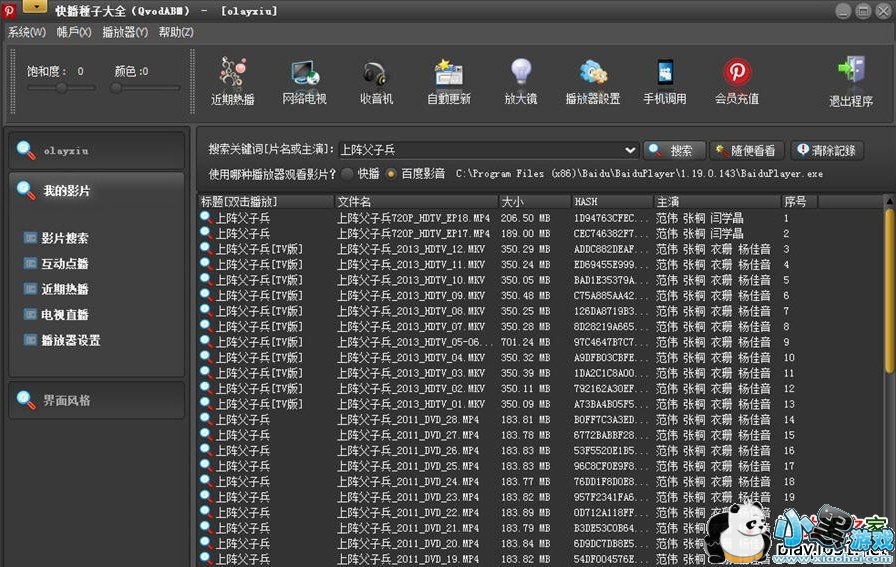Click size value 206.50 MB

click(x=525, y=218)
